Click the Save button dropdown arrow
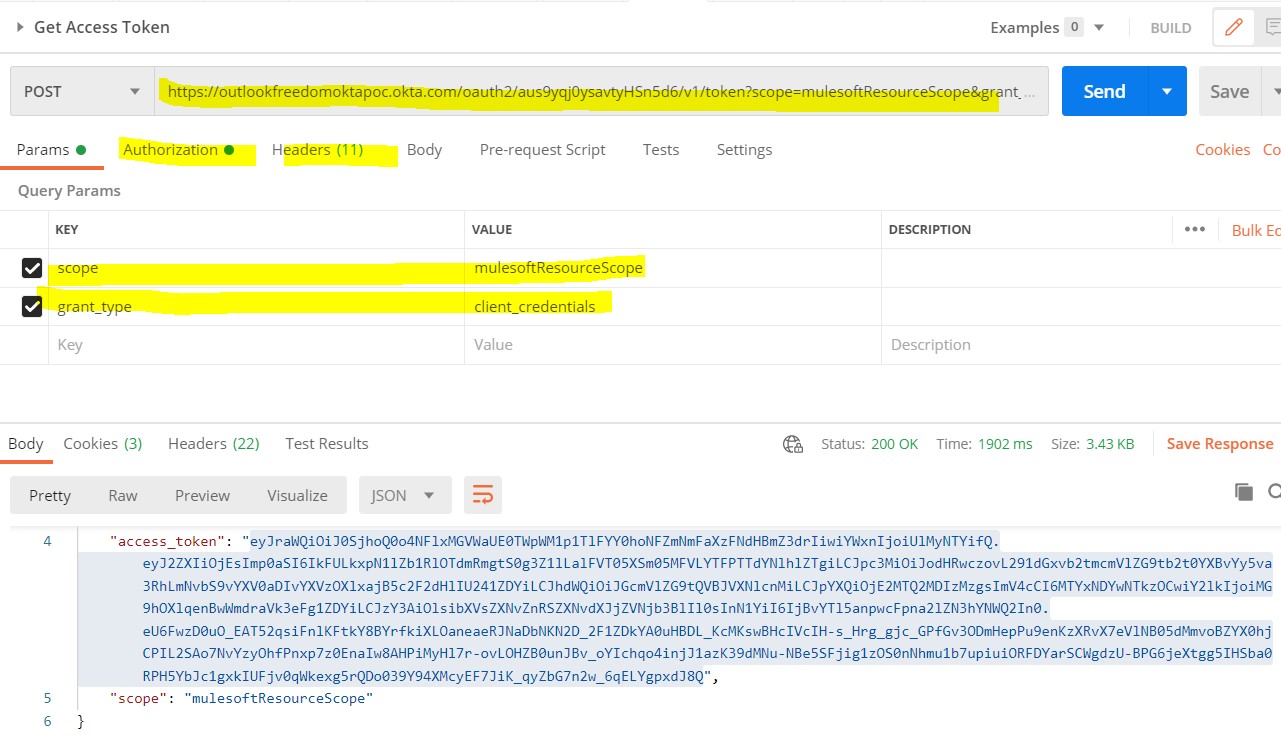The image size is (1281, 739). (1272, 91)
